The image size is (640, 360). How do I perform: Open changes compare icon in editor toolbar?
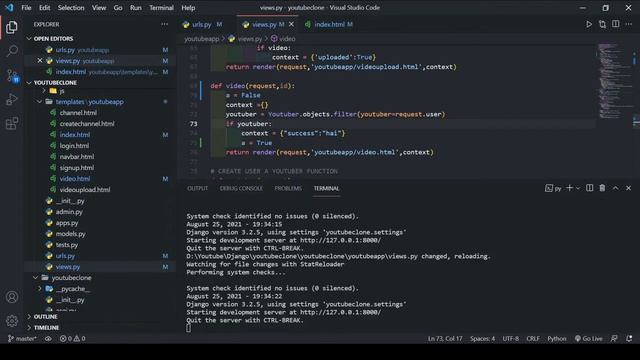coord(602,24)
